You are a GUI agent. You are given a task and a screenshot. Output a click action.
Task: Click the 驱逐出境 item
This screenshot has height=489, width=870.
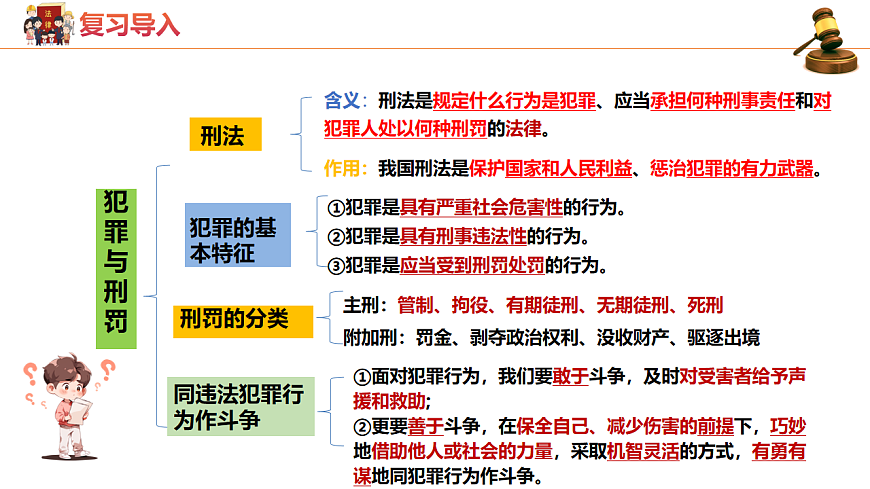pos(724,337)
